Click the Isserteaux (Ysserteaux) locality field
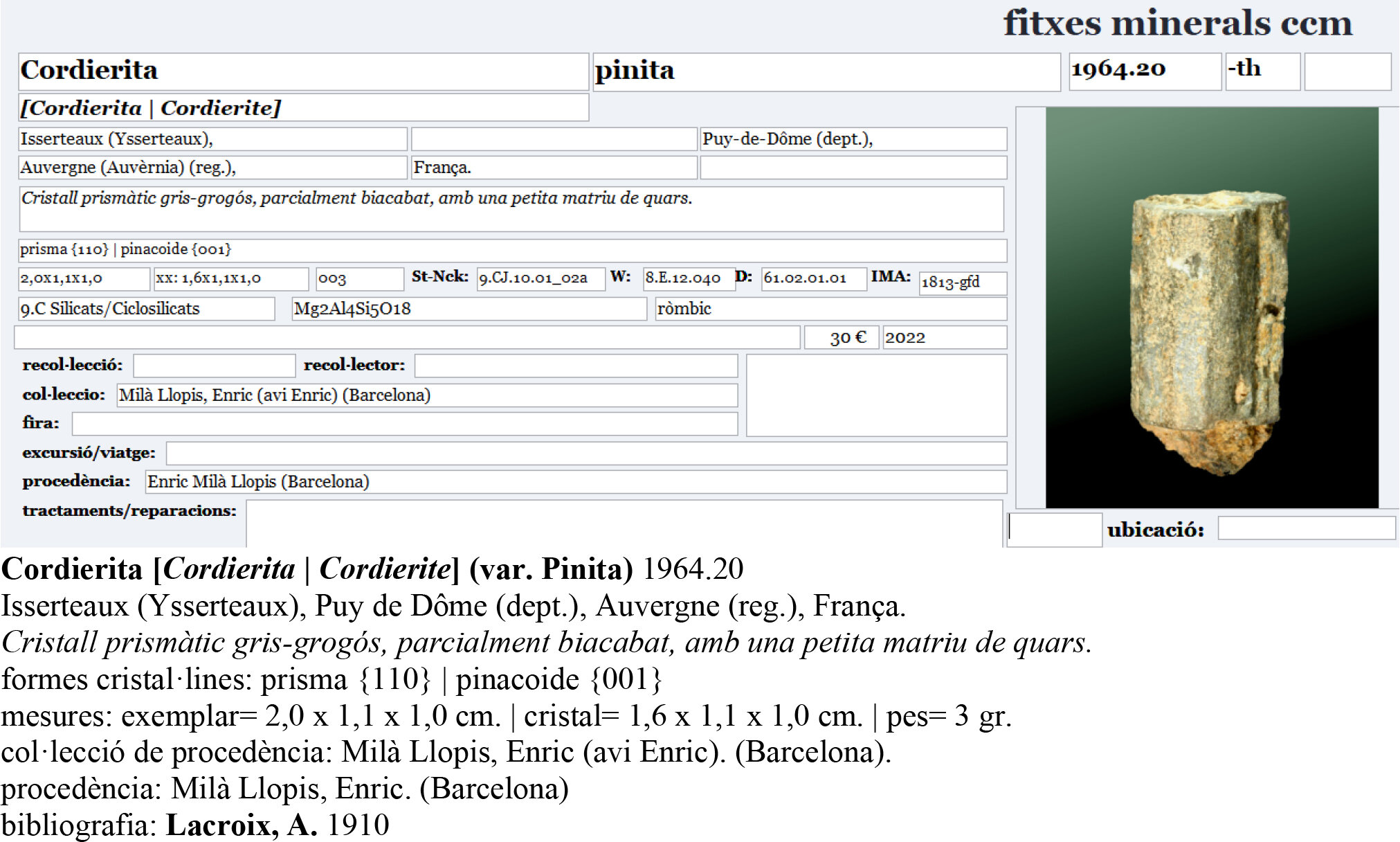The height and width of the screenshot is (842, 1400). point(212,139)
